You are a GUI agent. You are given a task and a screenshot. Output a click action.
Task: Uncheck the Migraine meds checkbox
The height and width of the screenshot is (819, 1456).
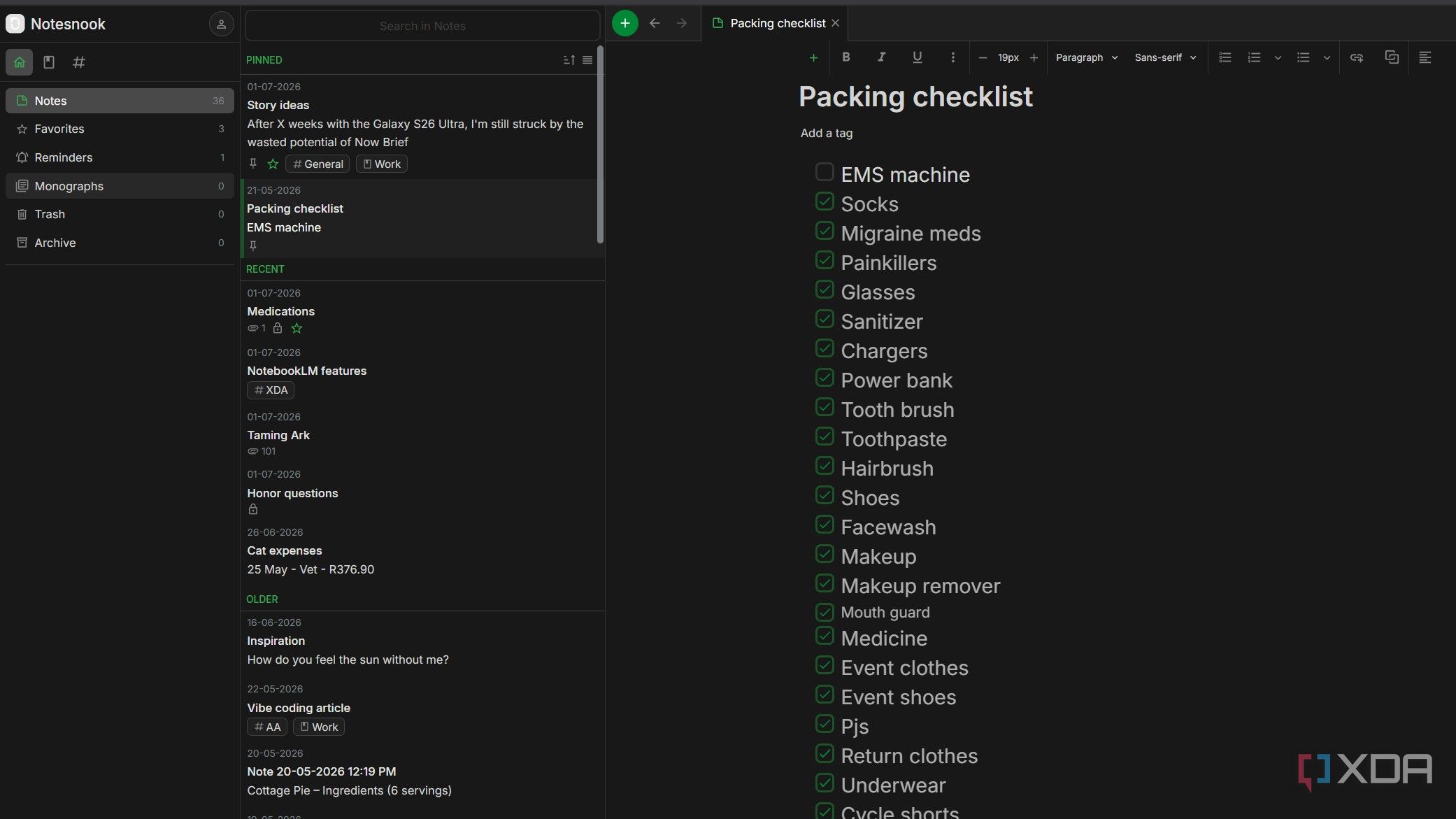(x=825, y=231)
